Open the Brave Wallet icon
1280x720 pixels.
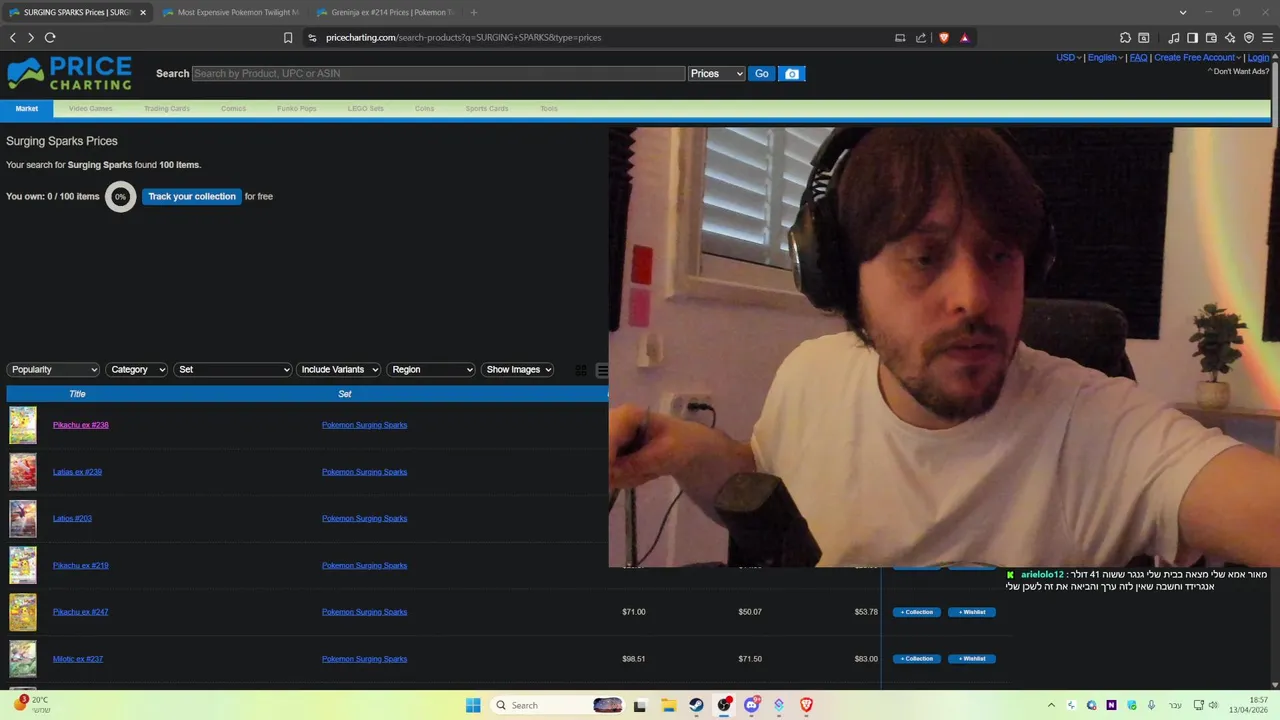(x=1211, y=38)
